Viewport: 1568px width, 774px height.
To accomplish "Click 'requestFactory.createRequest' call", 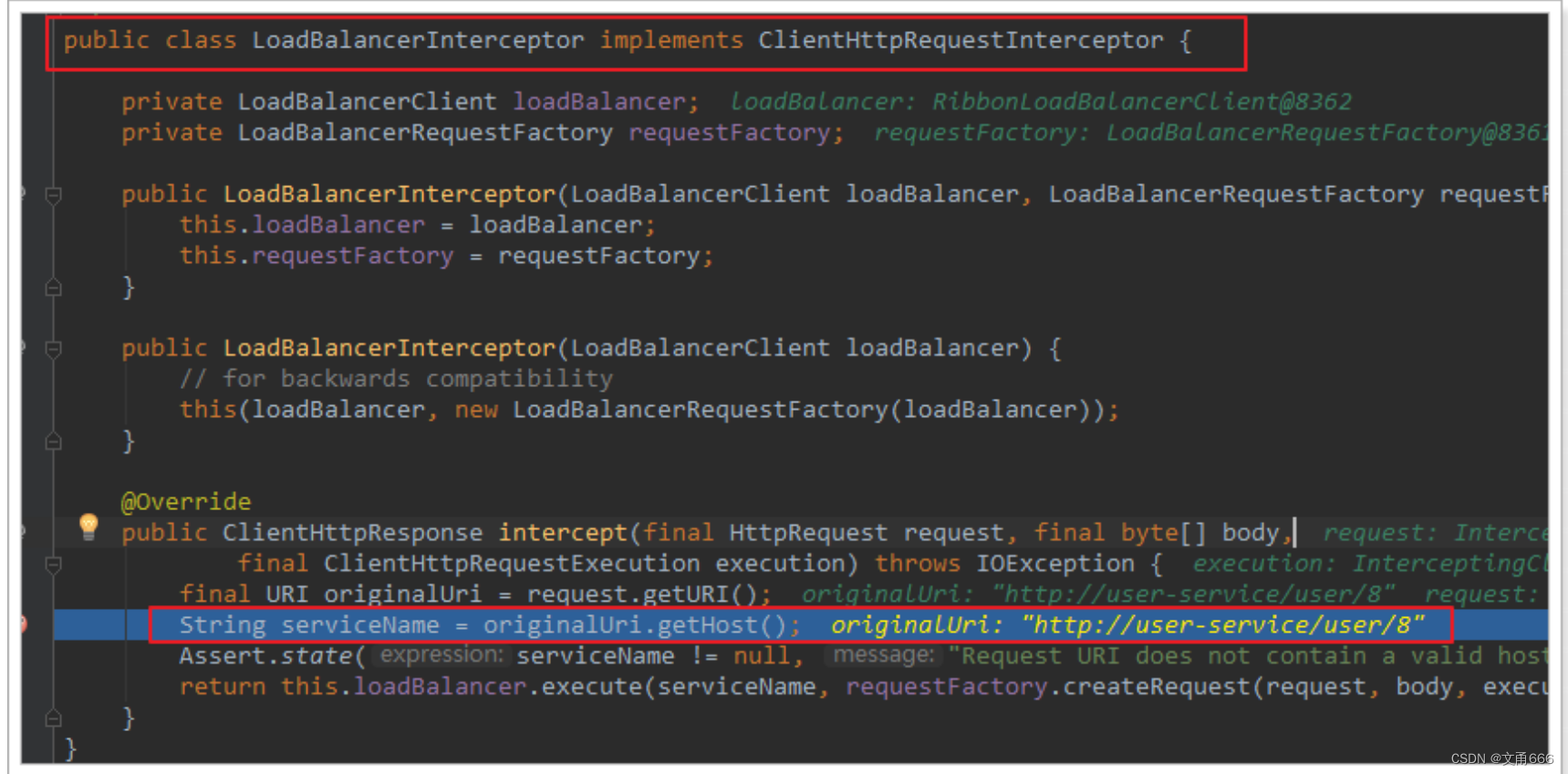I will pyautogui.click(x=1049, y=686).
